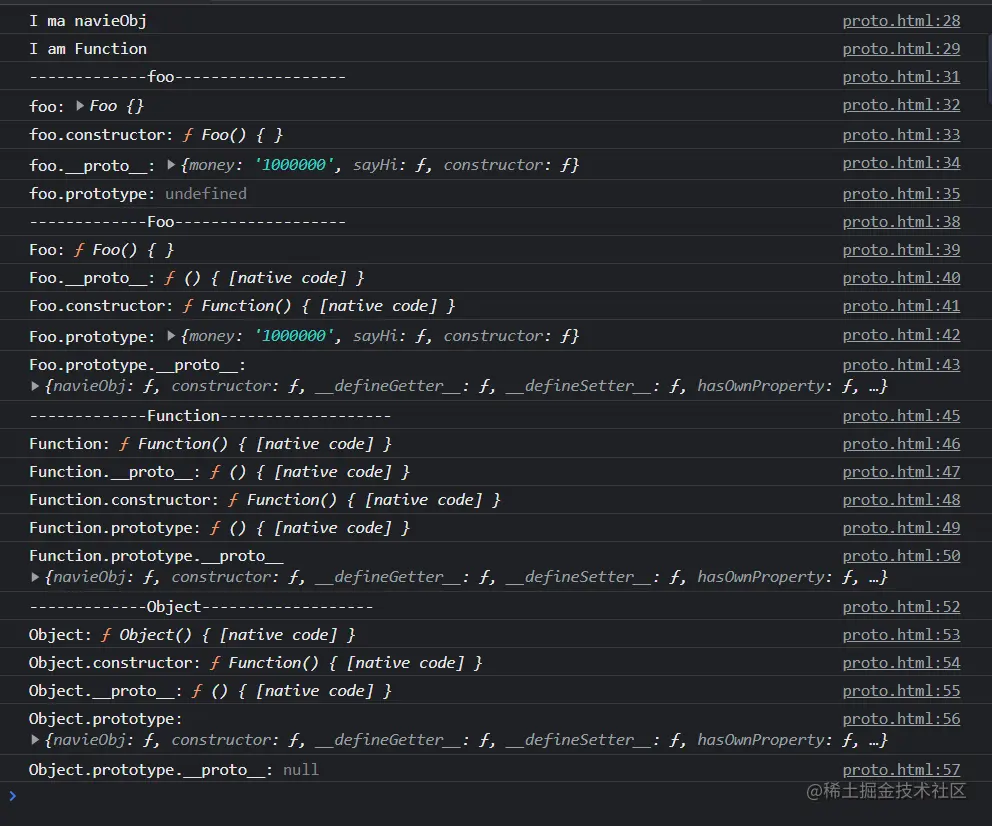Screen dimensions: 992x826
Task: Click the 'Foo: ƒ Foo() { }' entry
Action: pyautogui.click(x=101, y=250)
